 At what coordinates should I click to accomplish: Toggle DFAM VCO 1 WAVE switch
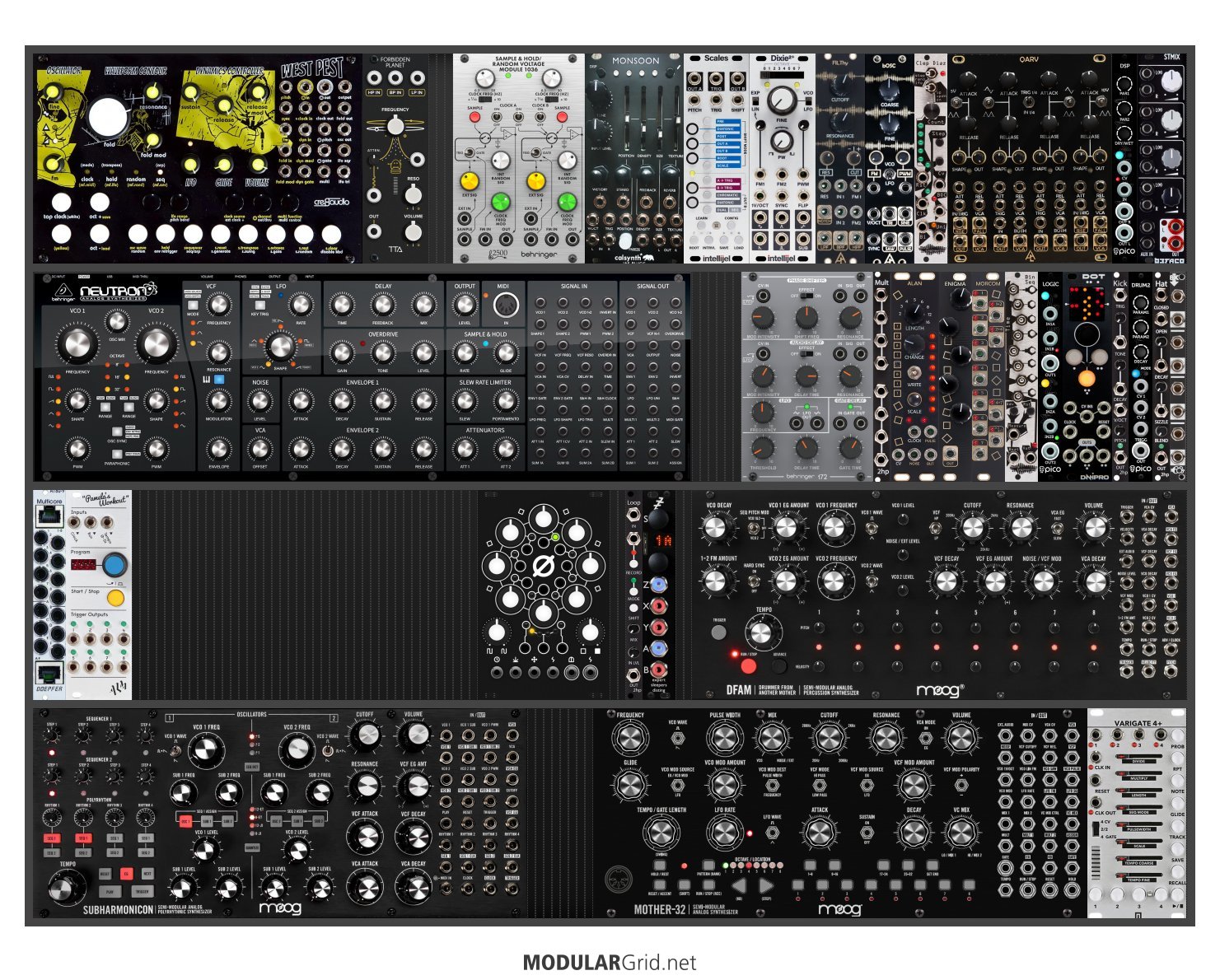(x=872, y=527)
